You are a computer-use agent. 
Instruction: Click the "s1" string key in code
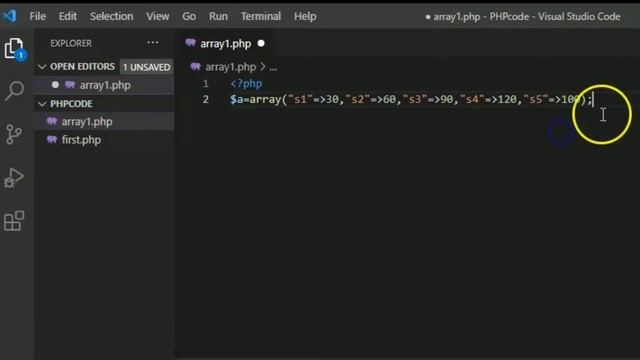(300, 99)
